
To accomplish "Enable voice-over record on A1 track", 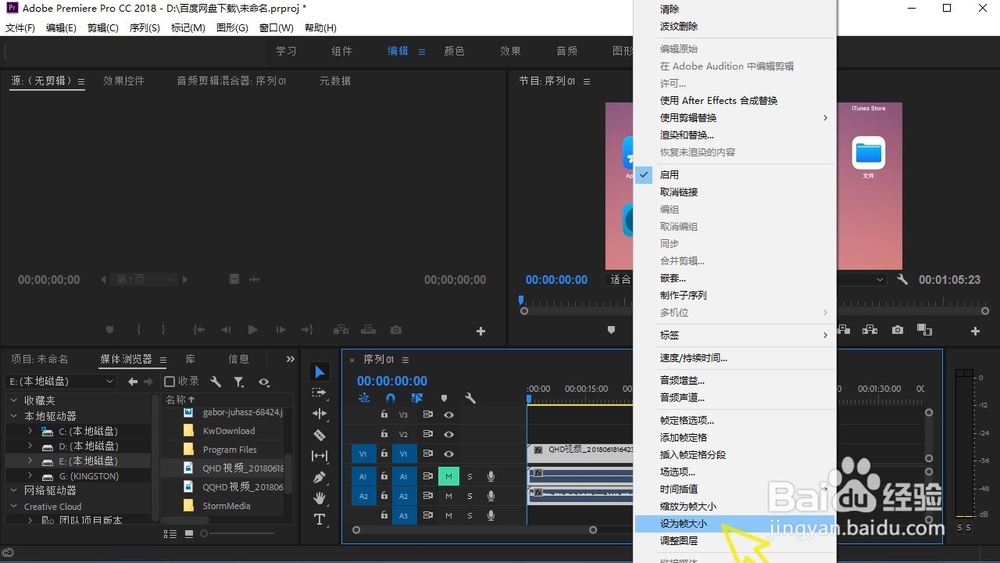I will tap(490, 476).
